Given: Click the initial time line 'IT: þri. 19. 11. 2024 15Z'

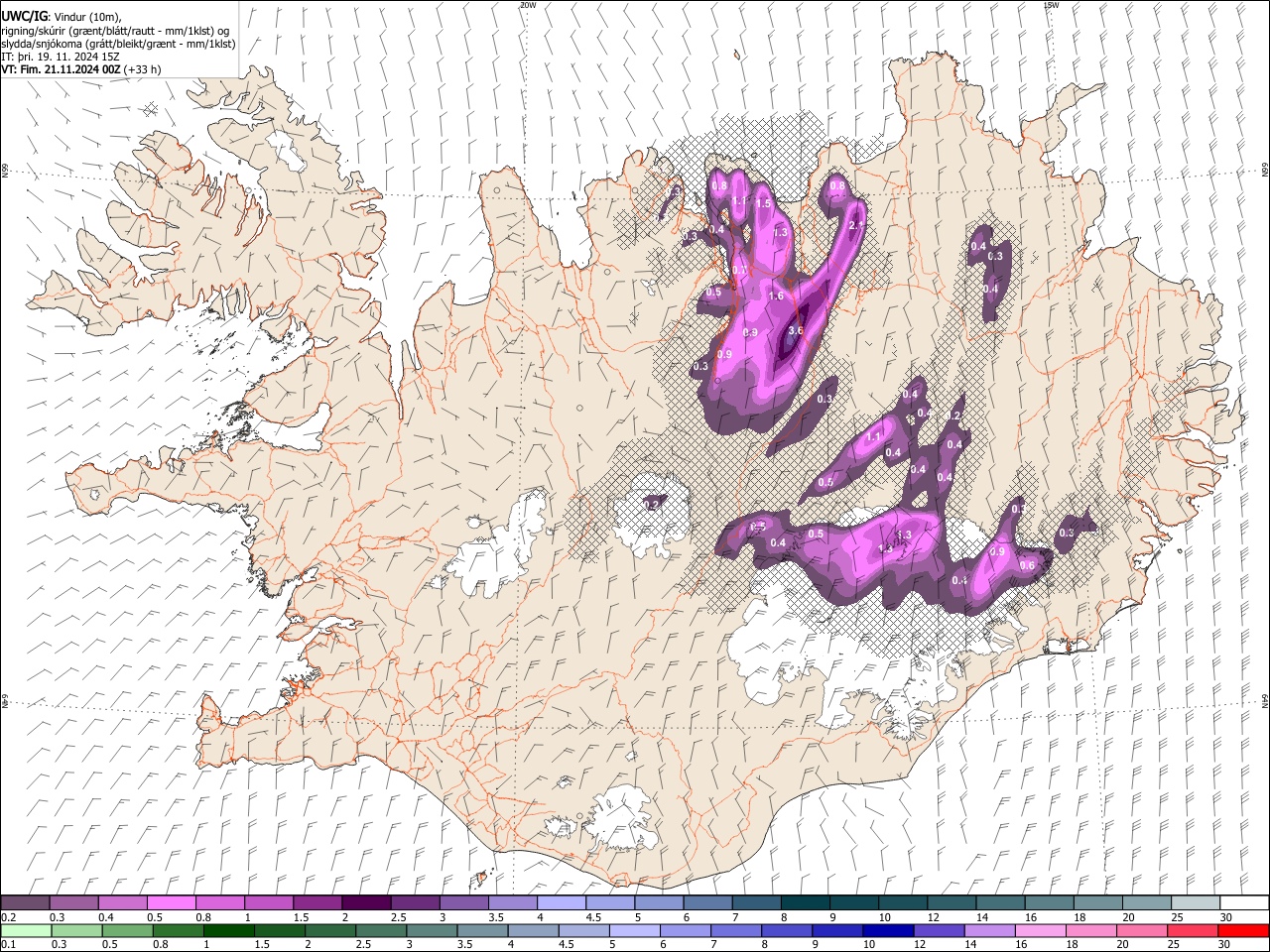Looking at the screenshot, I should [61, 57].
